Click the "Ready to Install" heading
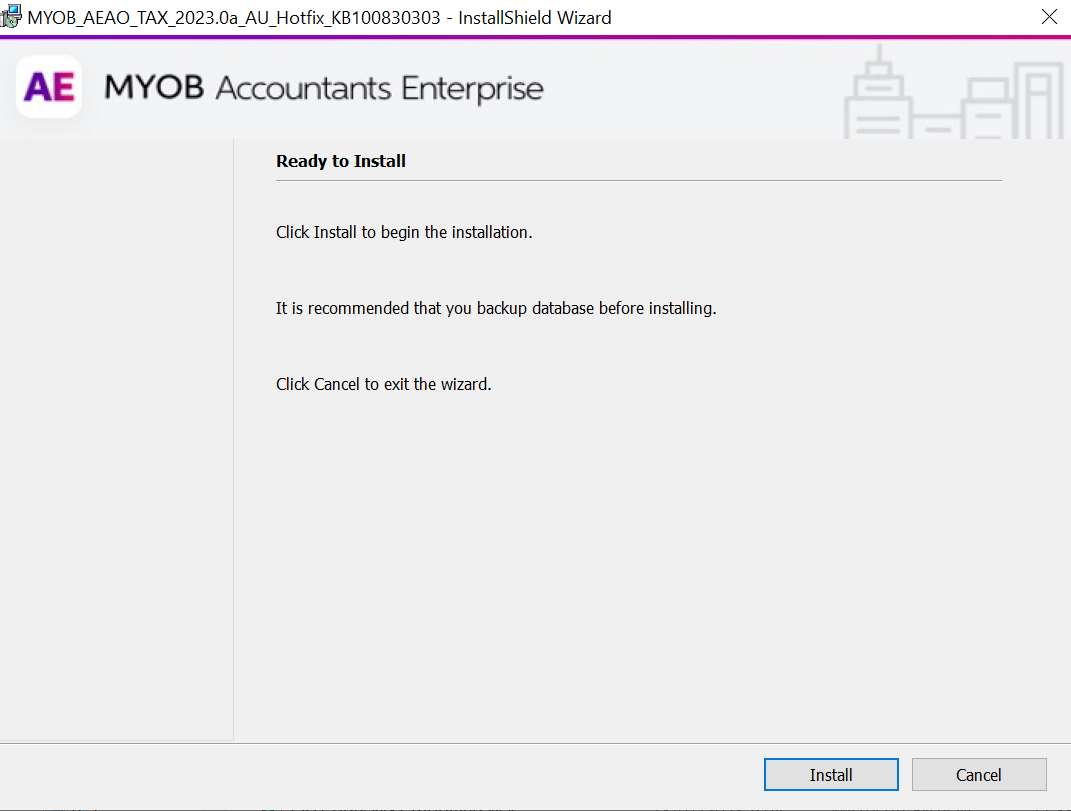 341,161
